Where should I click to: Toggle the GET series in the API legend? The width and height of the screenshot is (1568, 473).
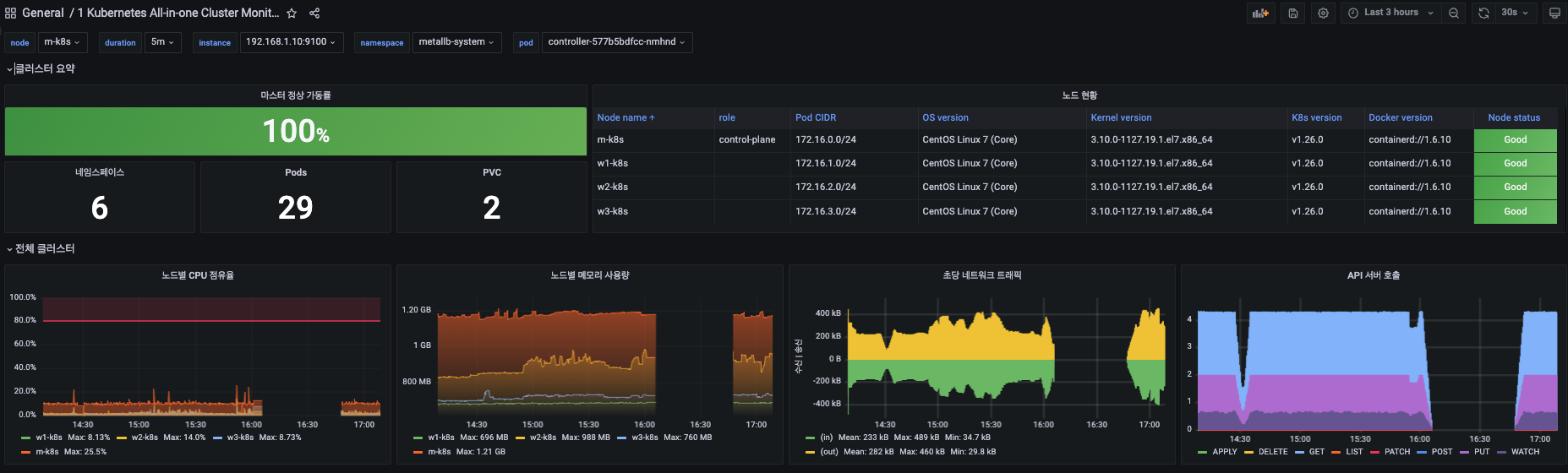coord(1317,452)
